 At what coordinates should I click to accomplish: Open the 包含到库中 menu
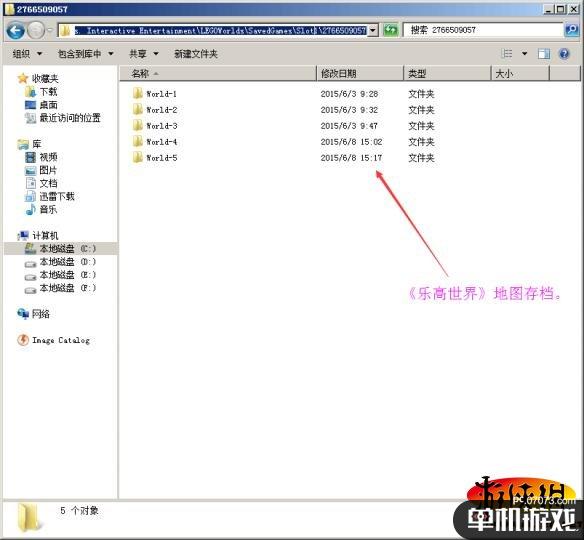(x=85, y=54)
